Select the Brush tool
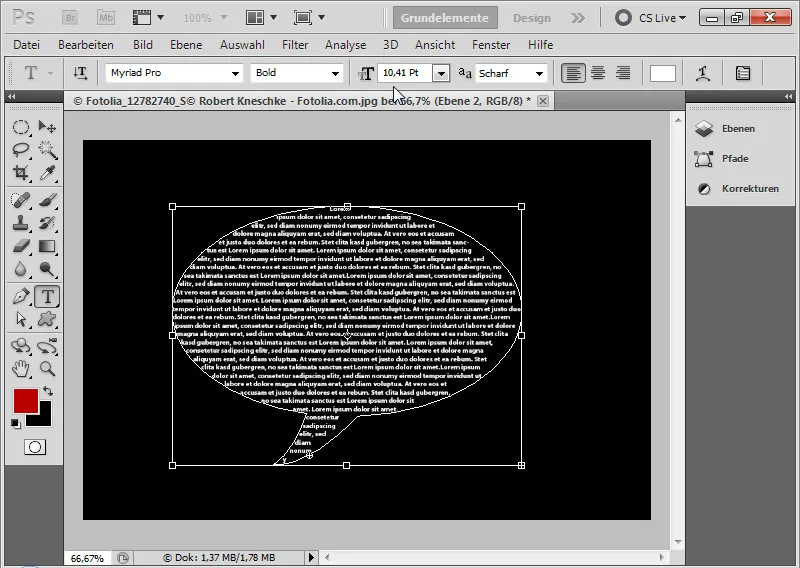800x568 pixels. point(47,200)
